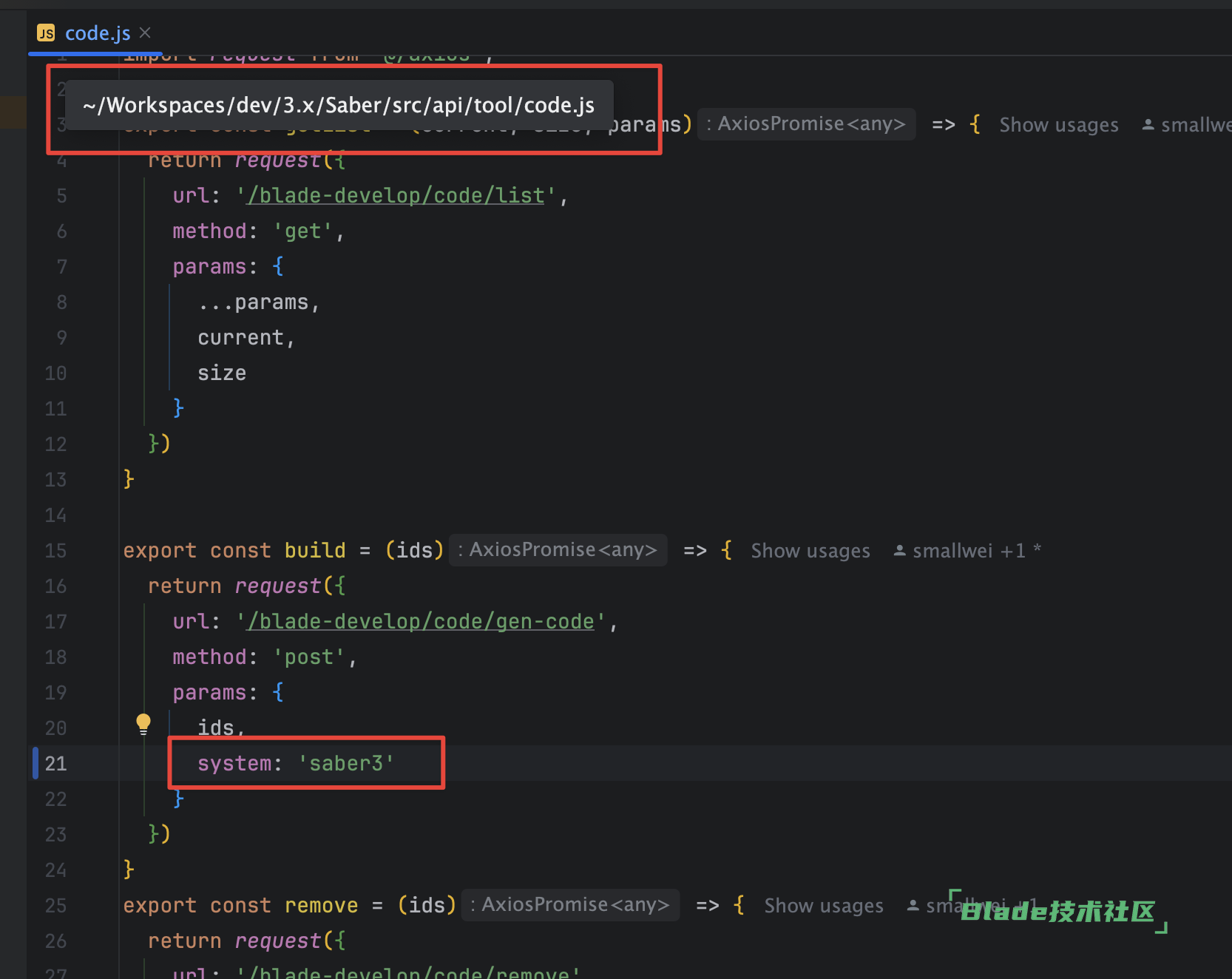The height and width of the screenshot is (979, 1232).
Task: Open '/blade-develop/code/gen-code' URL link
Action: (421, 622)
